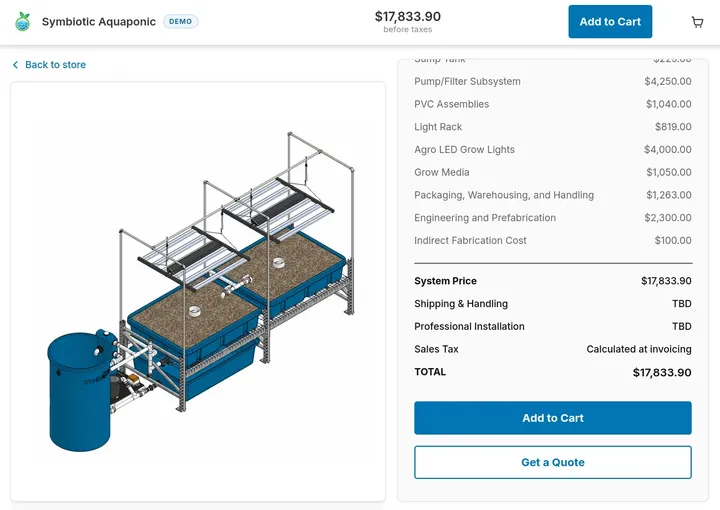Click the top Add to Cart button
This screenshot has height=510, width=720.
610,22
